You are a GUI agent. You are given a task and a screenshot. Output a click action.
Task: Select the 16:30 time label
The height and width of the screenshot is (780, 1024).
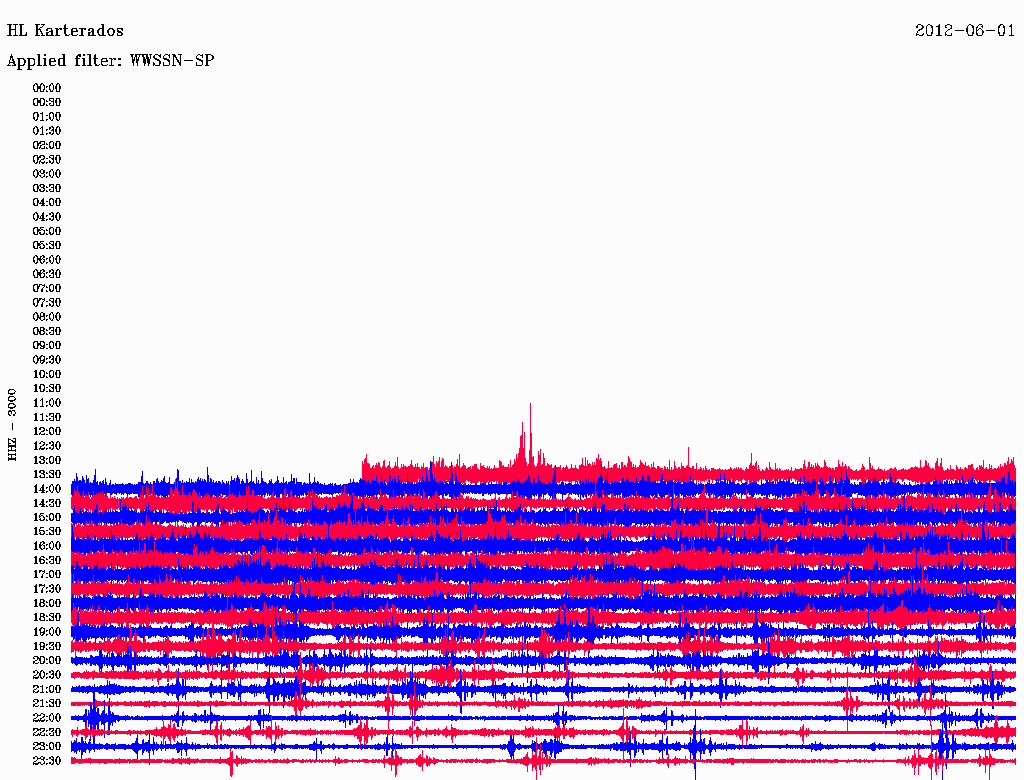[x=47, y=561]
